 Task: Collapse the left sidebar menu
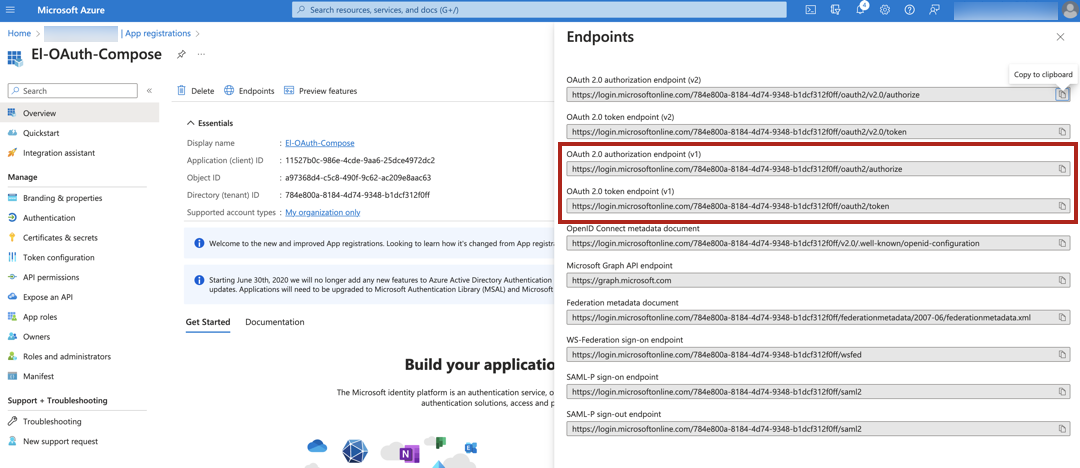point(149,90)
